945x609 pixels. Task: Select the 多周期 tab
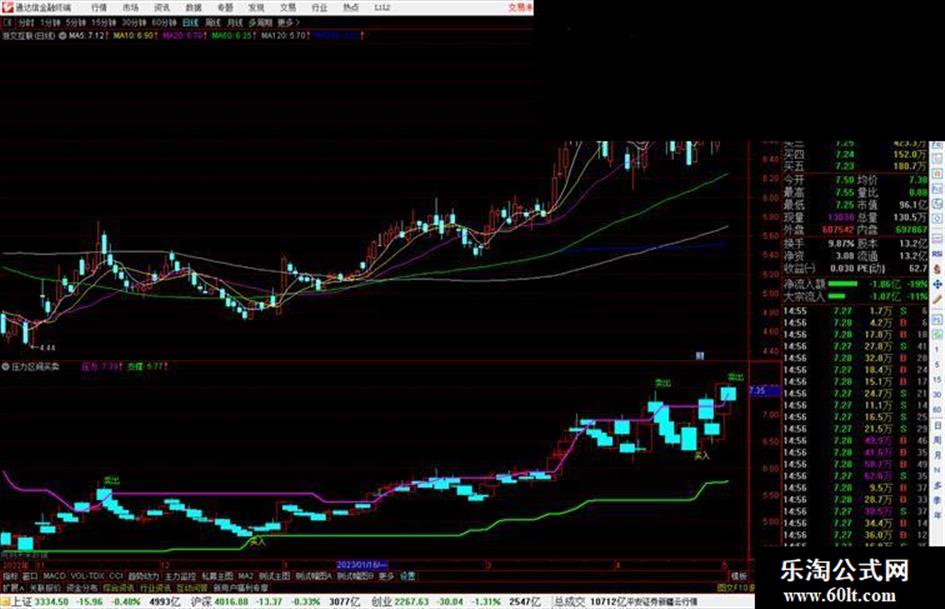[260, 22]
